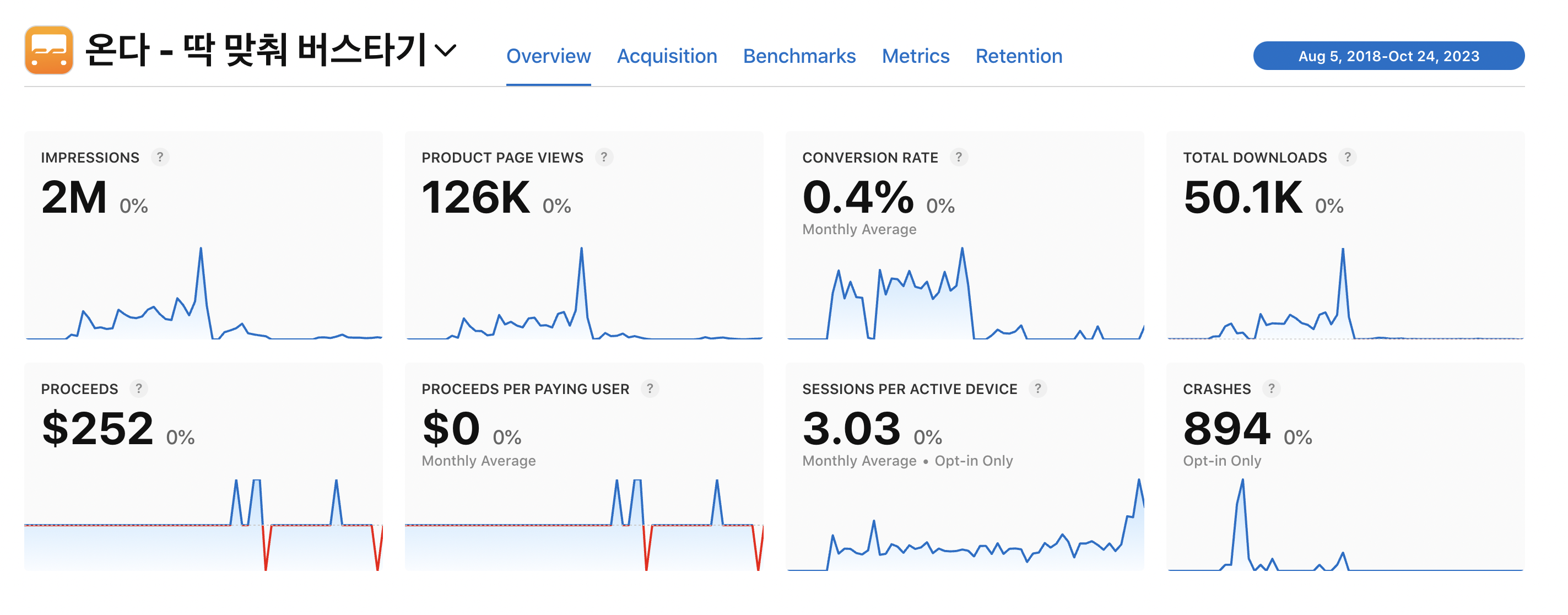Open the Total Downloads help tooltip
1568x615 pixels.
[x=1348, y=157]
